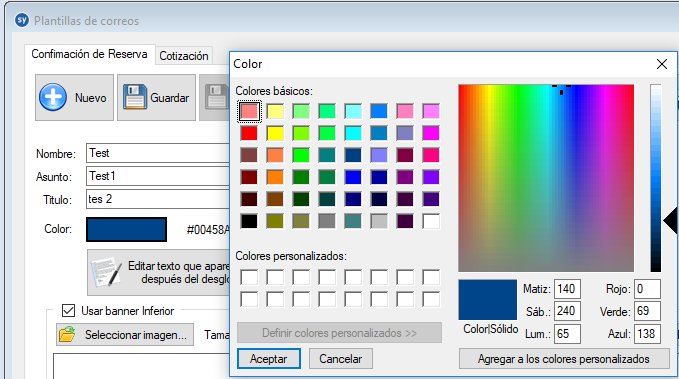The width and height of the screenshot is (679, 379).
Task: Click the Verde value field
Action: (x=647, y=311)
